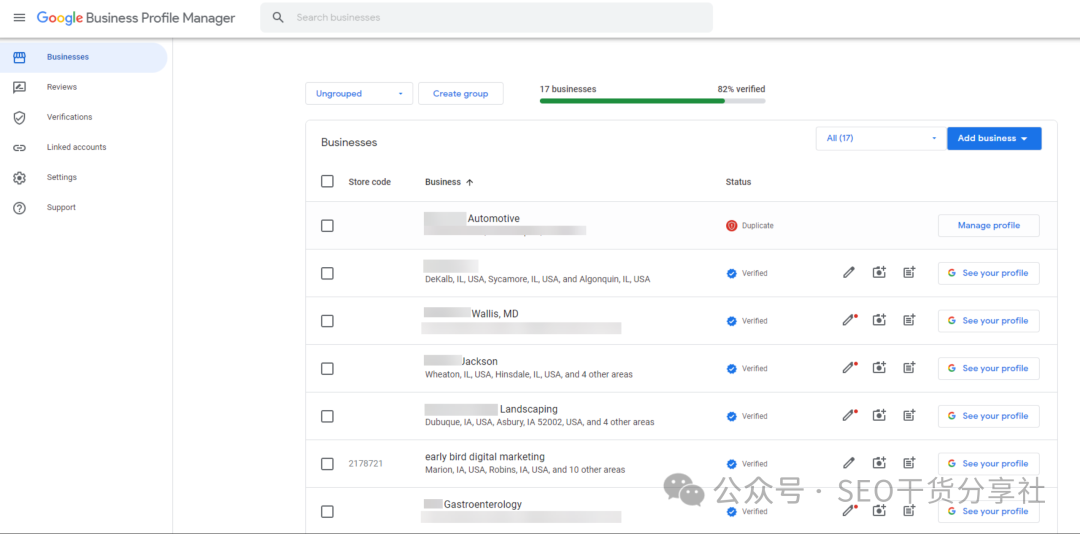This screenshot has width=1080, height=534.
Task: Click See your profile for early bird digital marketing
Action: [x=988, y=463]
